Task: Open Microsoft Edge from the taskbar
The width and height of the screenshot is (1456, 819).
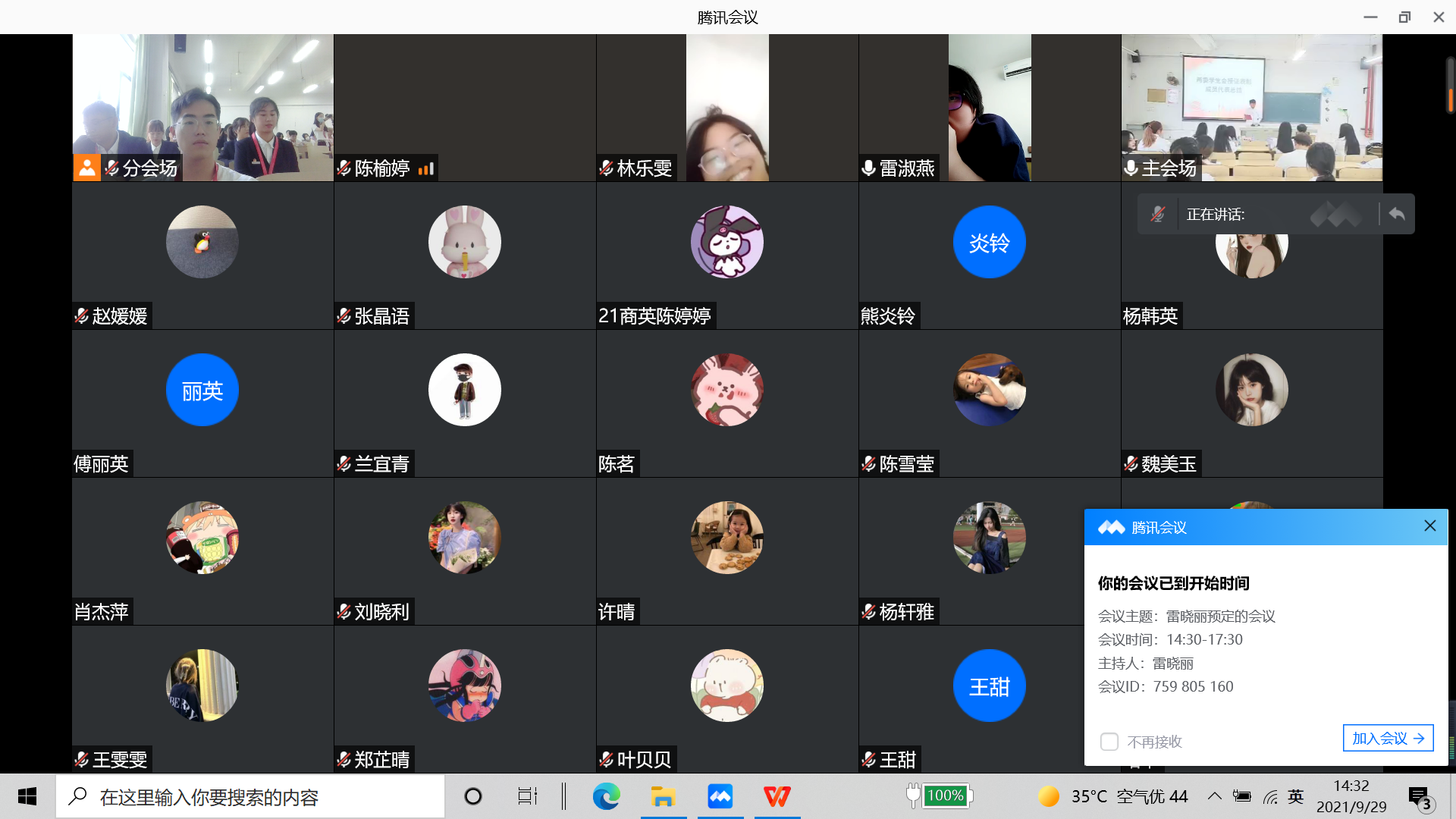Action: pos(605,796)
